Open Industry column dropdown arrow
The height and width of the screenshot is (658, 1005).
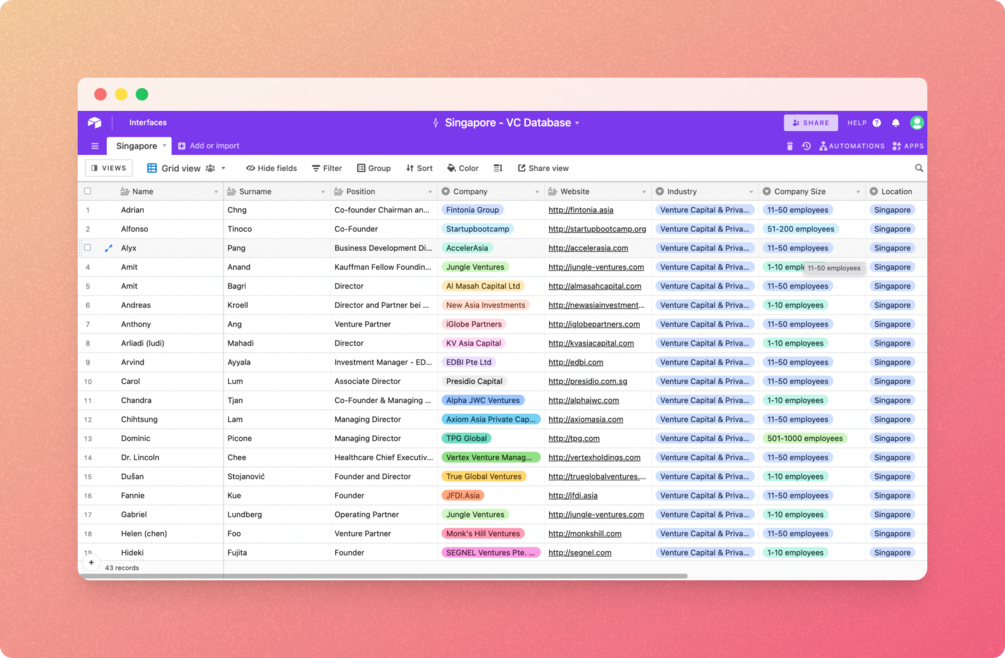(x=751, y=192)
